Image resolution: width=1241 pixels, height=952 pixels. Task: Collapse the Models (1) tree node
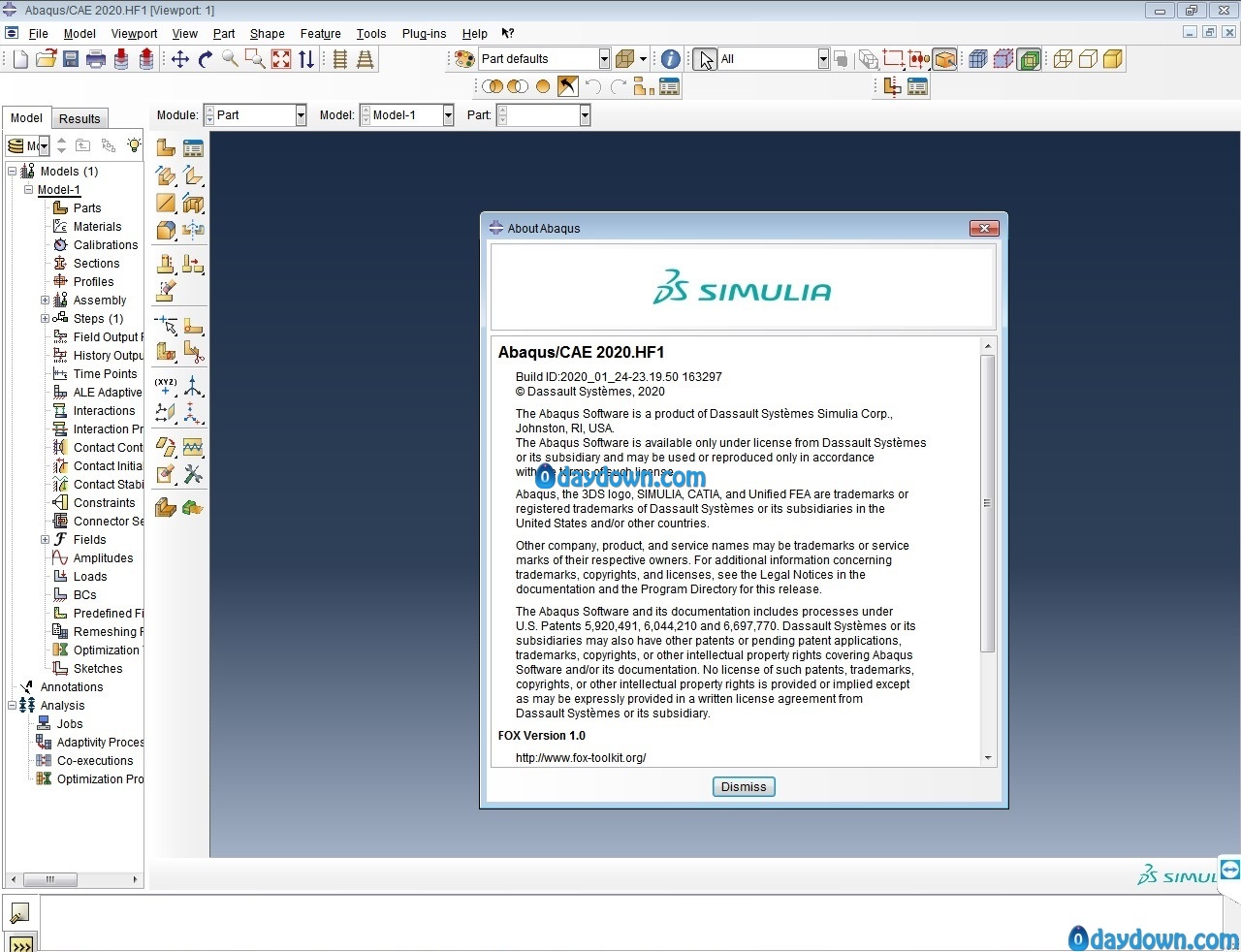[13, 172]
